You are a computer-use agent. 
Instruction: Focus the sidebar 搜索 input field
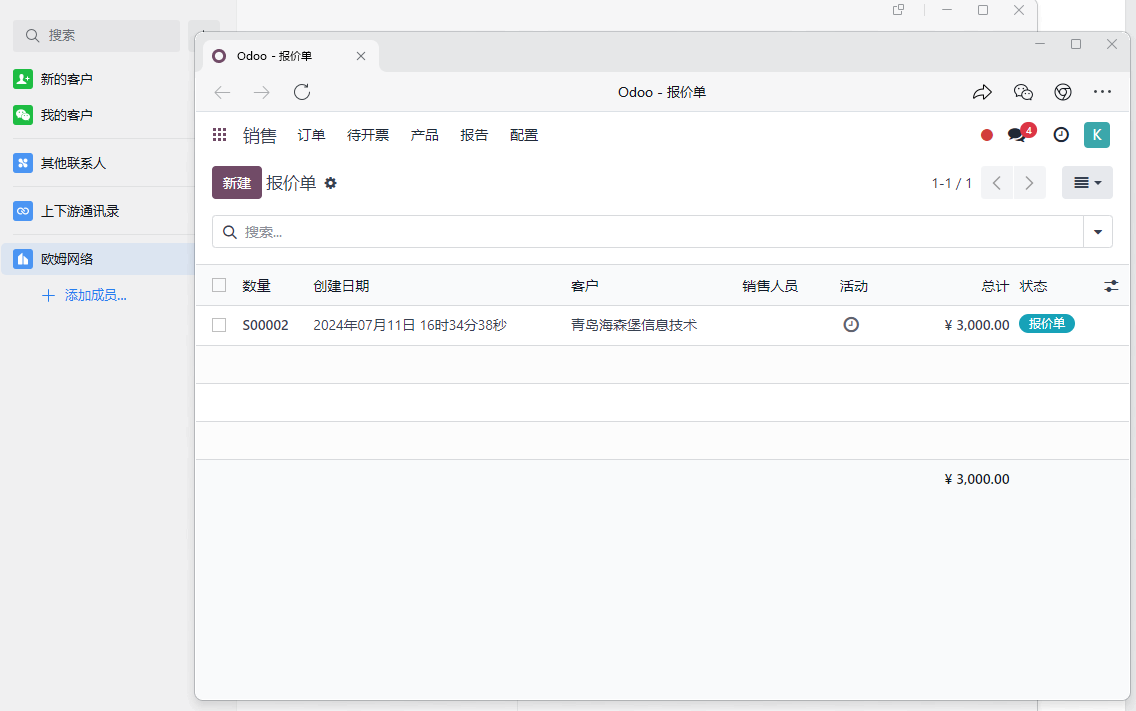96,36
